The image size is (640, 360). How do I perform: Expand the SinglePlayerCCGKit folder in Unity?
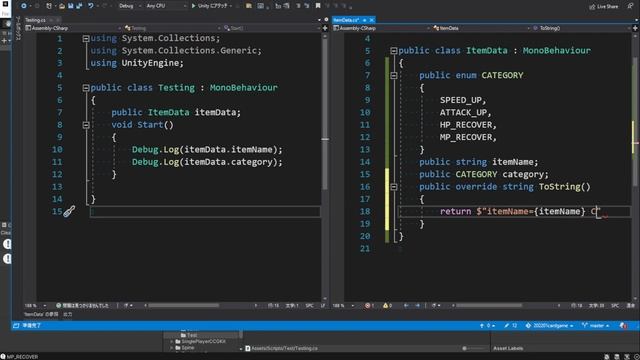pyautogui.click(x=172, y=341)
